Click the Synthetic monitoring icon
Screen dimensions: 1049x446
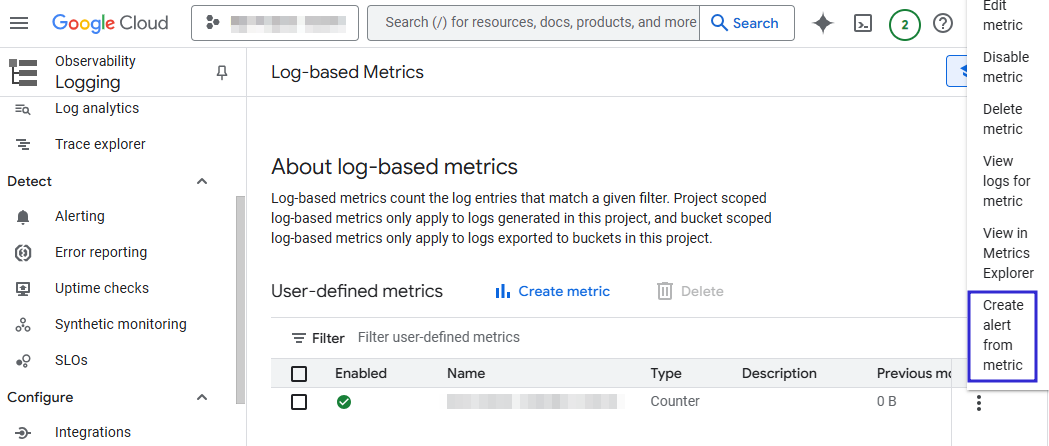[23, 325]
